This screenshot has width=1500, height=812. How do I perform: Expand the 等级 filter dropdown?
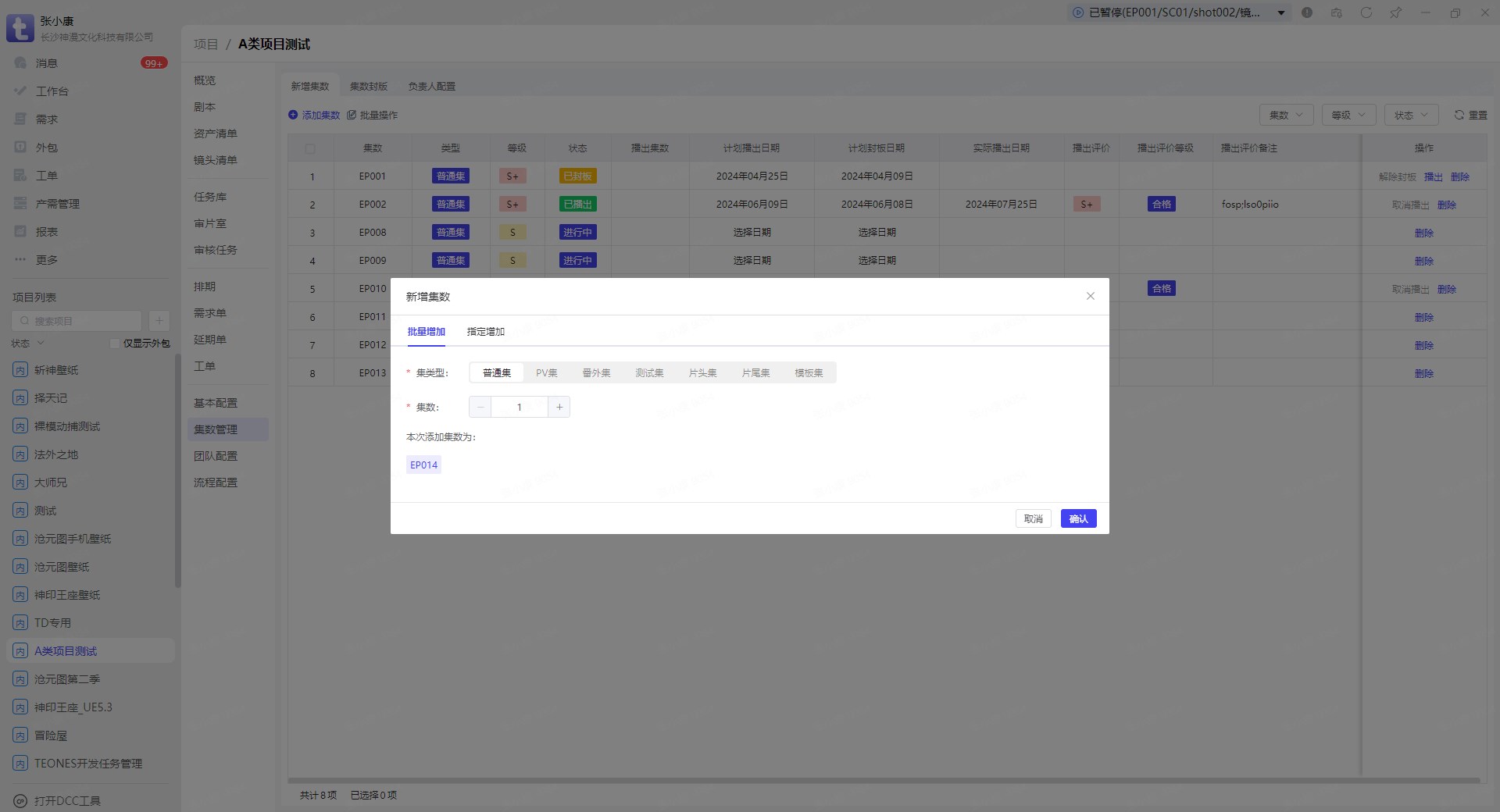coord(1348,115)
